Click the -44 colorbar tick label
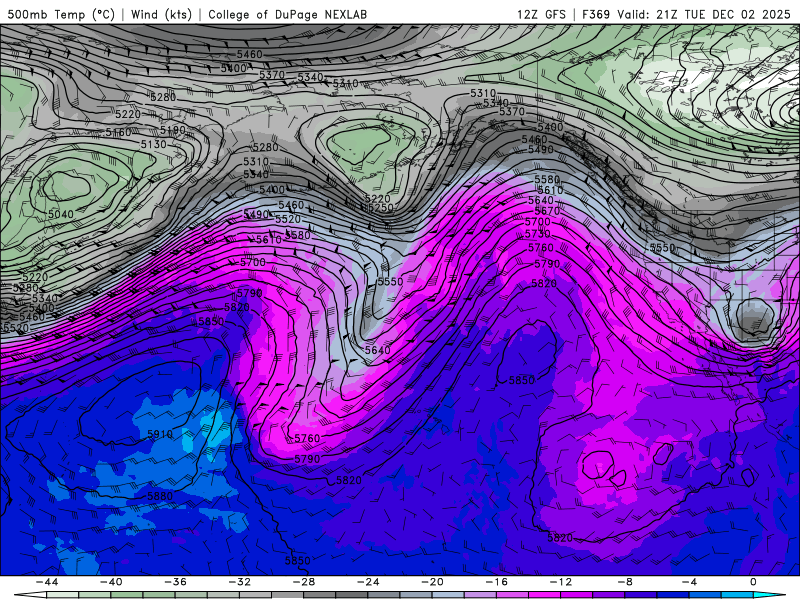The image size is (800, 600). pyautogui.click(x=47, y=582)
